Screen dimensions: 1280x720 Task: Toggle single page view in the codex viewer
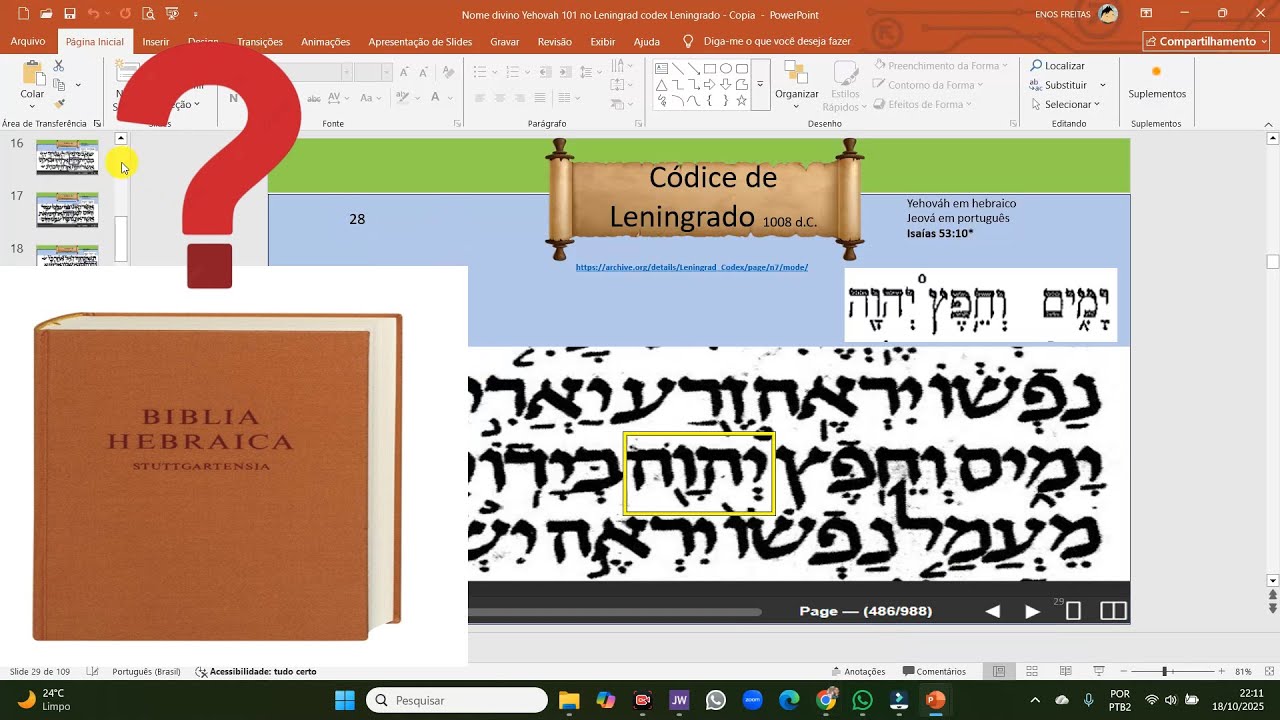(x=1073, y=611)
